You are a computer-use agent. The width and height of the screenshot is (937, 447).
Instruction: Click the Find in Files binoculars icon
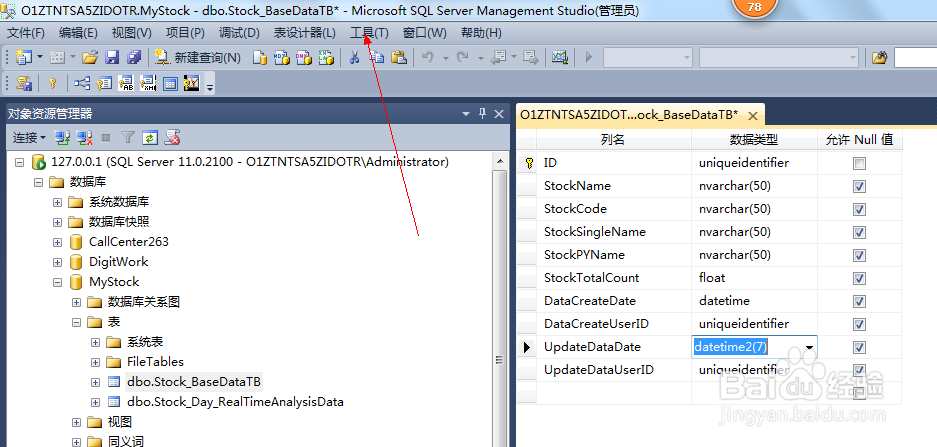880,57
